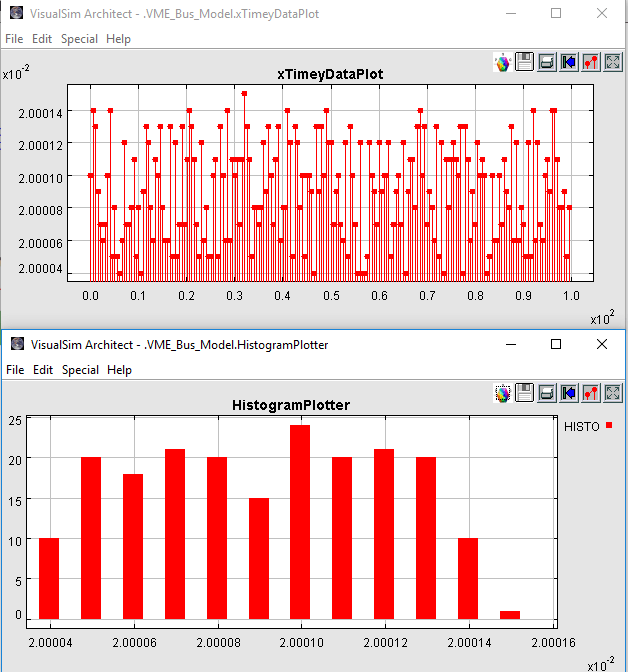Reset axes with blue arrow icon in xTimeyDataPlot
This screenshot has width=628, height=672.
[x=569, y=63]
